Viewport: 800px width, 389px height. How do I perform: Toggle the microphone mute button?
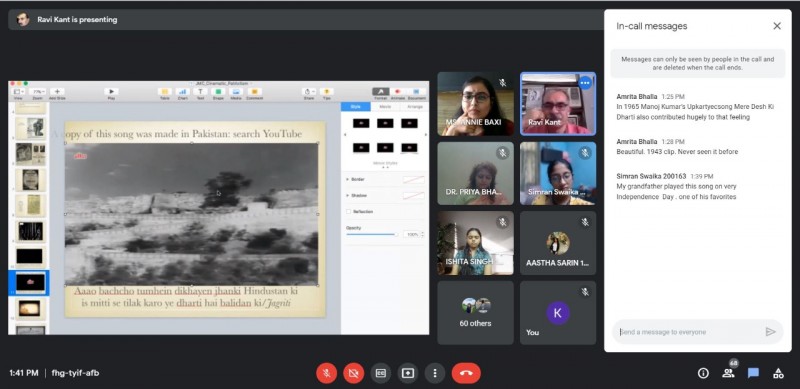327,373
